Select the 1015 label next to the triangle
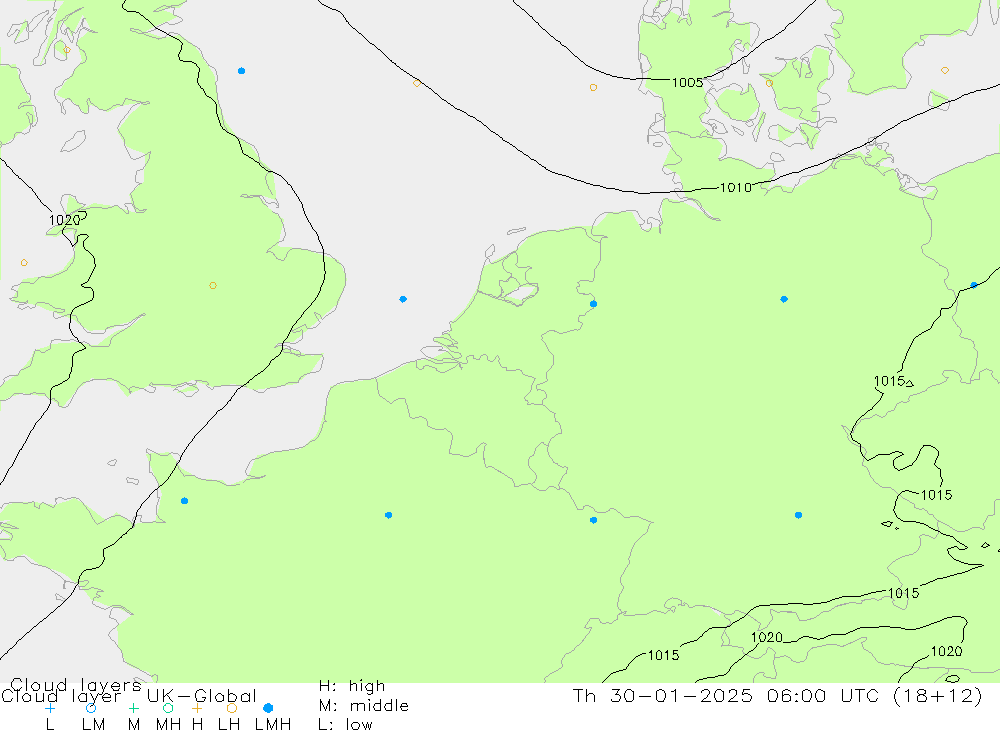This screenshot has width=1000, height=733. (889, 381)
